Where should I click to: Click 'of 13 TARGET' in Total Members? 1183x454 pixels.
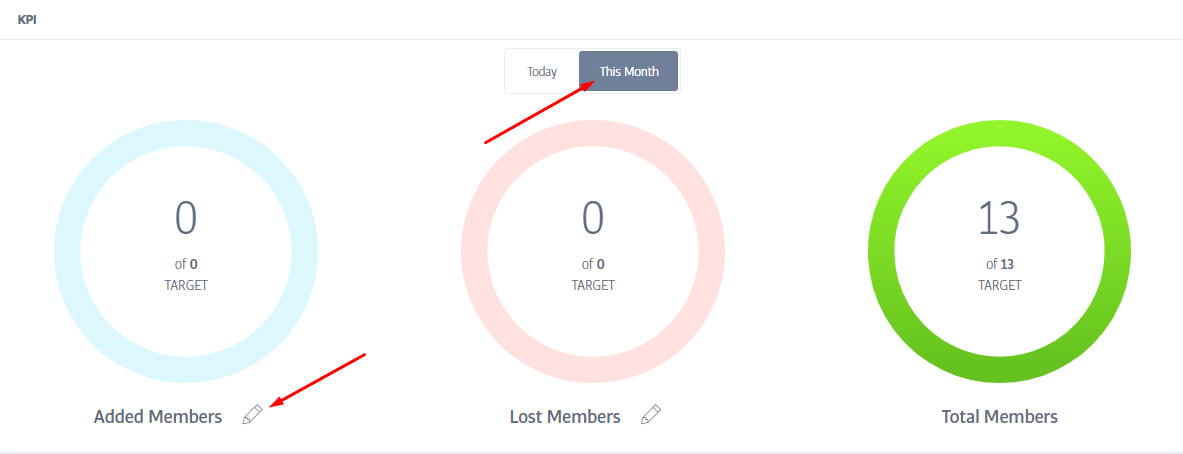pos(1000,275)
